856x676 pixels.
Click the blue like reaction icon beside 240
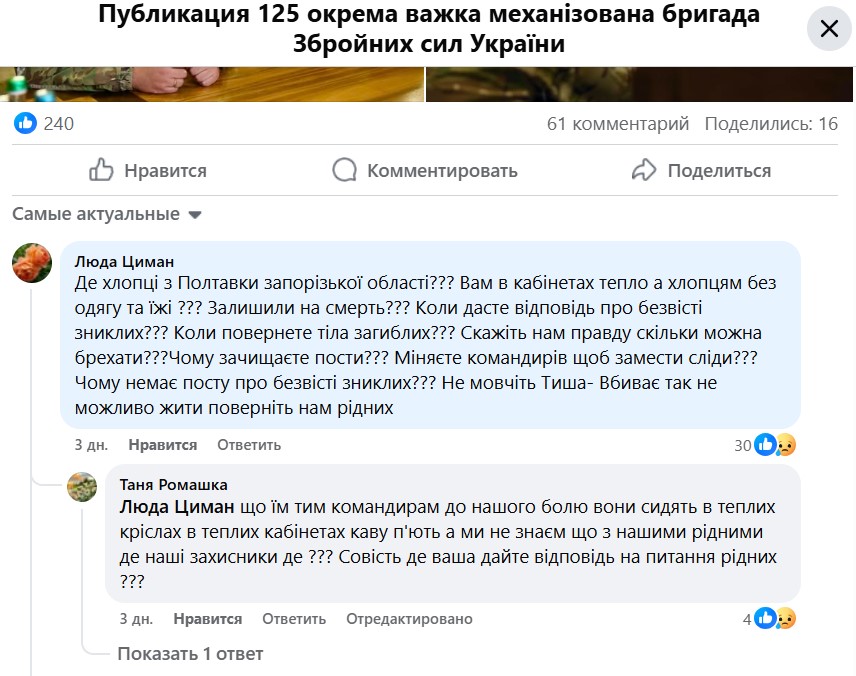(x=26, y=124)
